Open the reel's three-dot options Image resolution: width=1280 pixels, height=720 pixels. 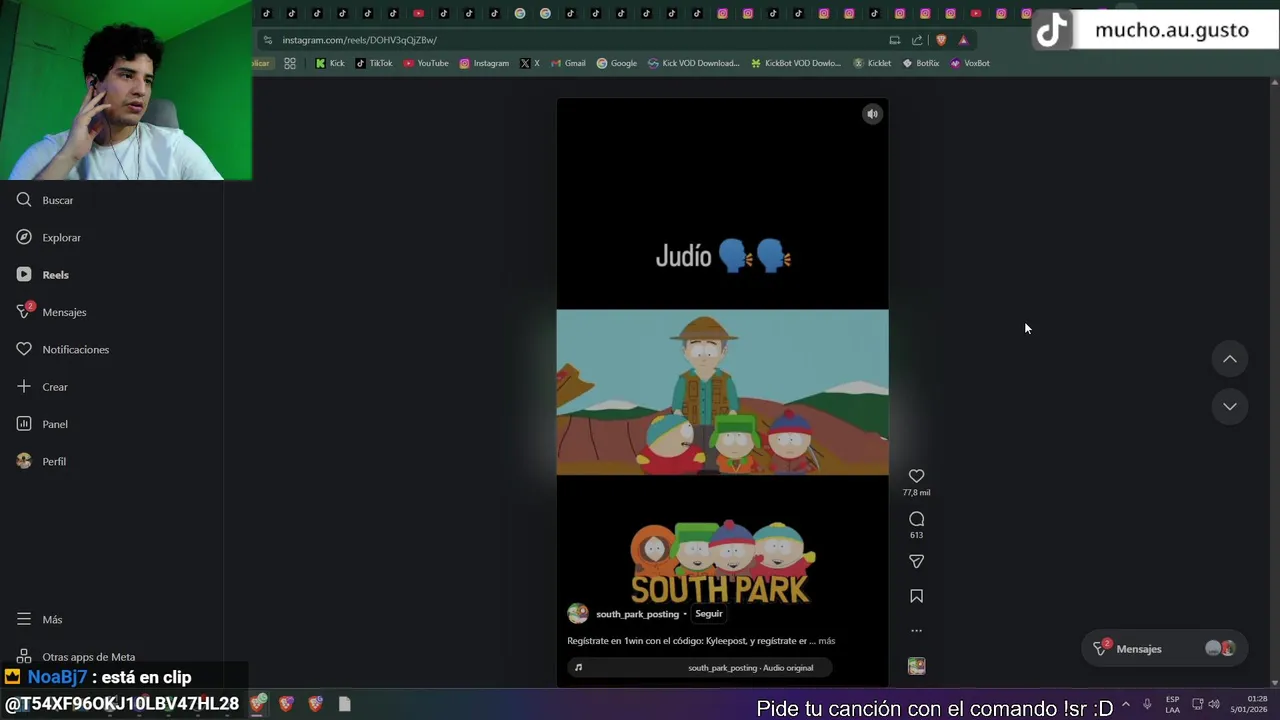point(916,631)
